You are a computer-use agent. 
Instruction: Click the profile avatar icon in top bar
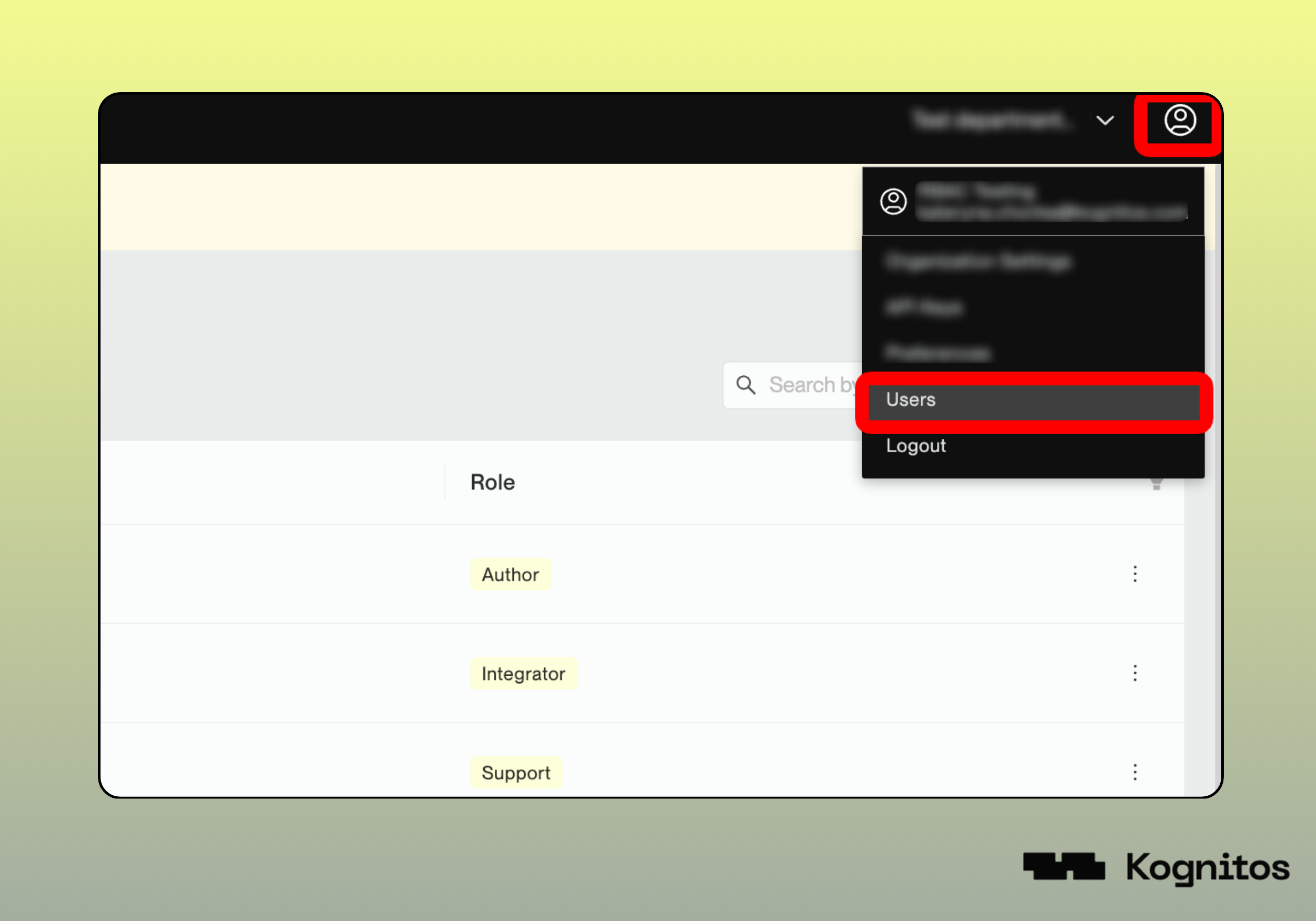[1180, 121]
